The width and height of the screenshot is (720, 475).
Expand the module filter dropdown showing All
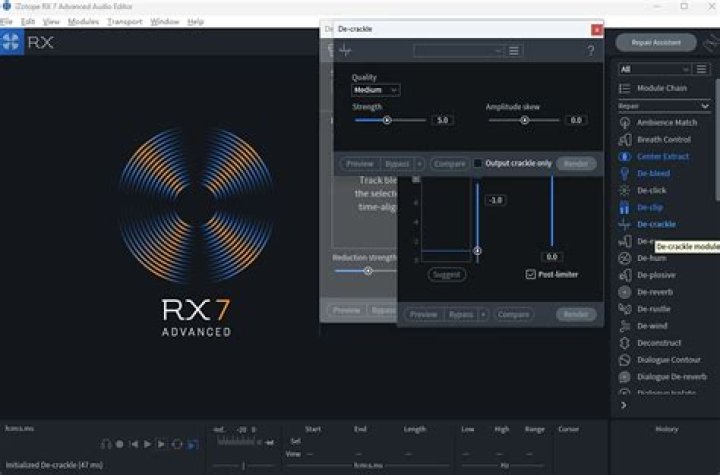(x=655, y=69)
